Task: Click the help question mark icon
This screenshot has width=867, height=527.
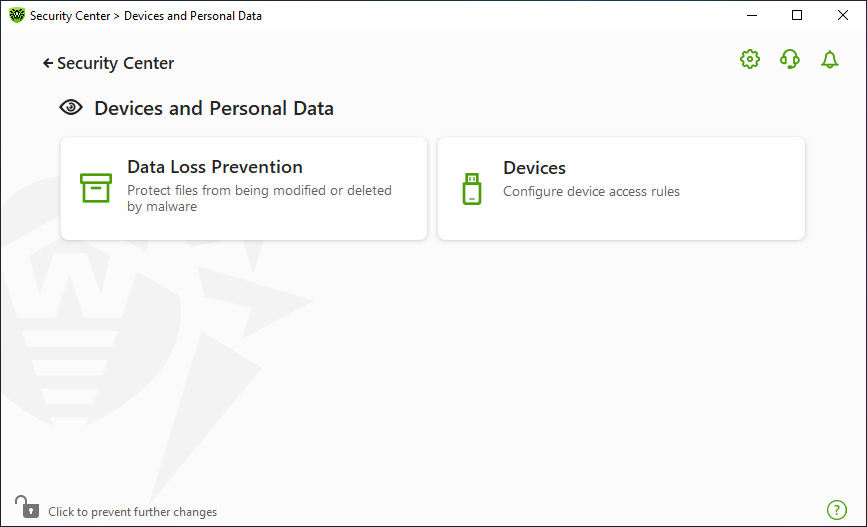Action: tap(837, 510)
